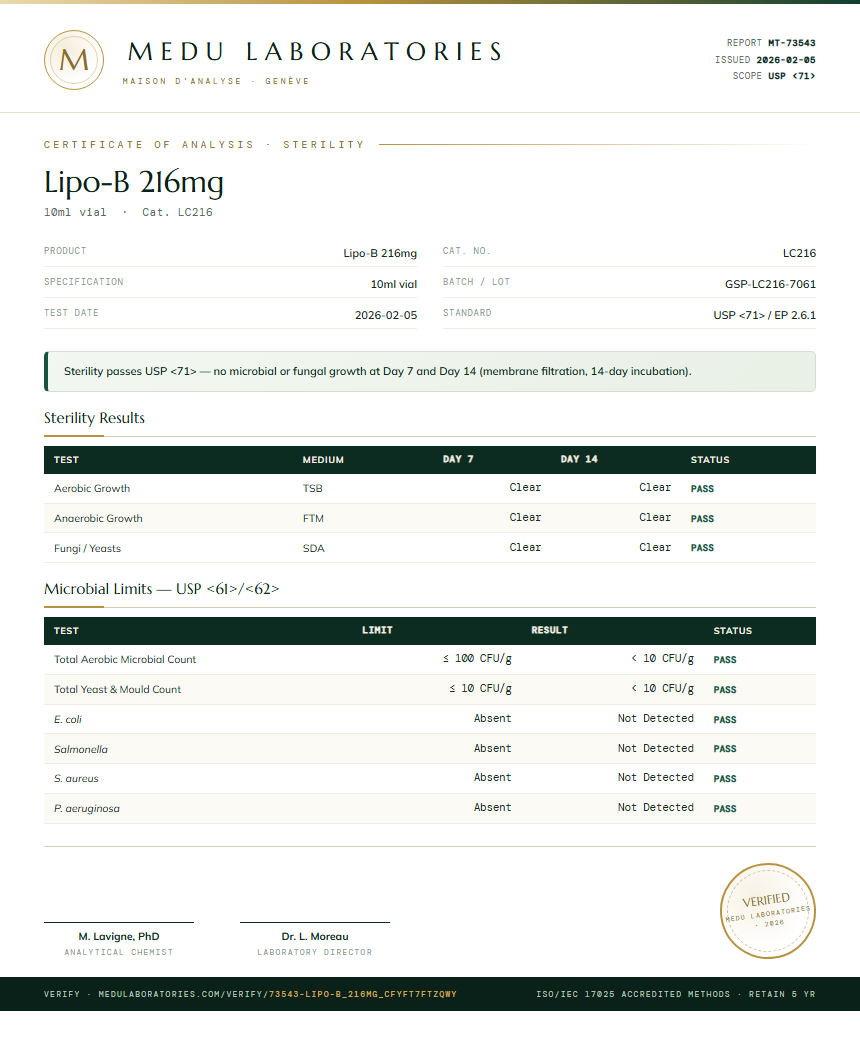Click Product value Lipo-B 216mg
Viewport: 860px width, 1041px height.
click(x=380, y=253)
